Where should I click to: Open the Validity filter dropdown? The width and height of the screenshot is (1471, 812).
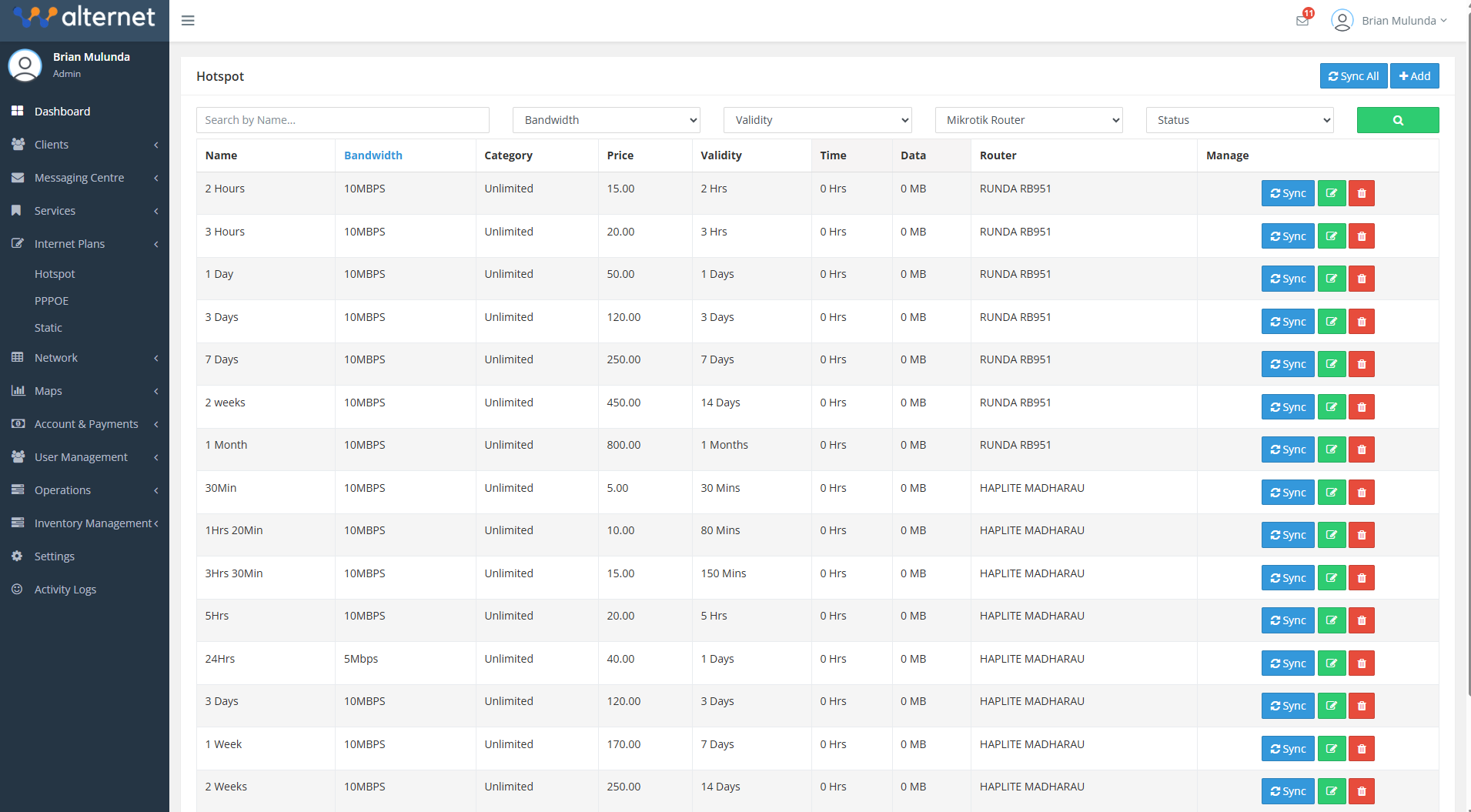click(817, 120)
